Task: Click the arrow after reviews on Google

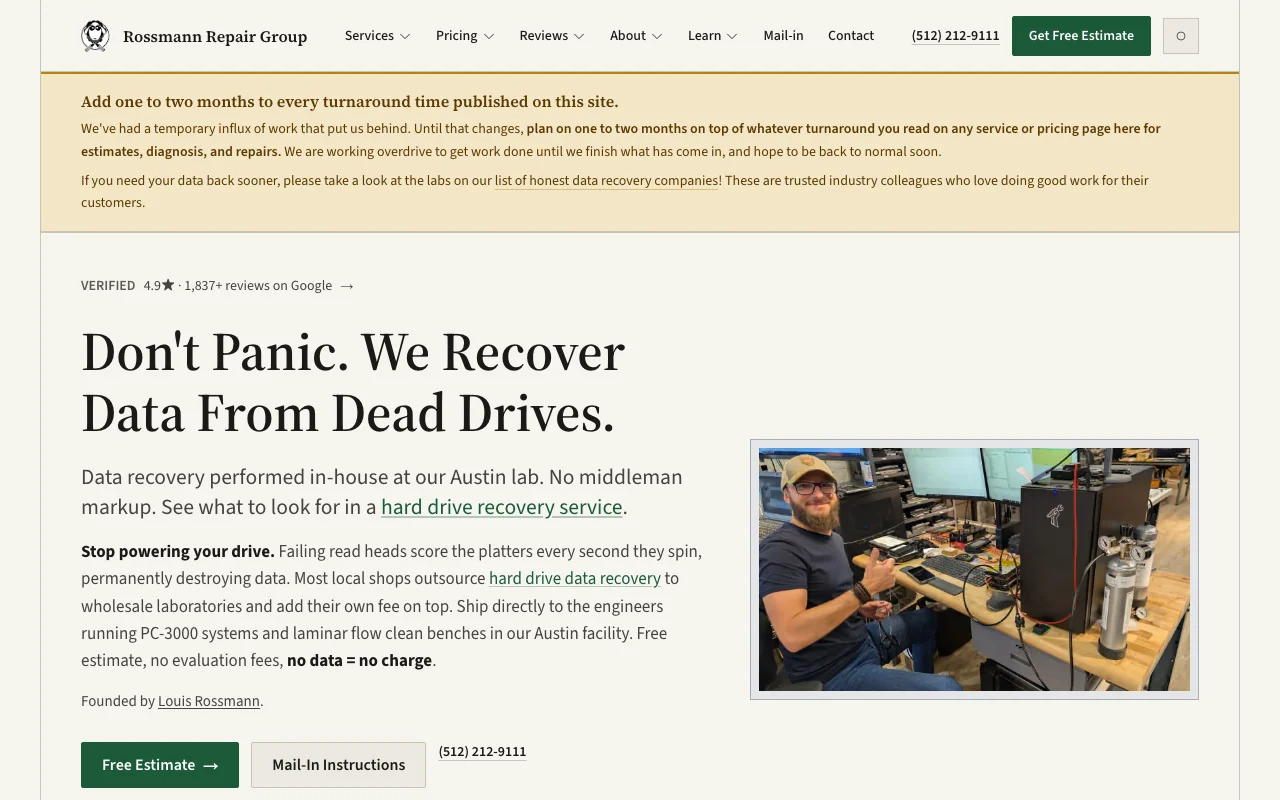Action: pos(347,286)
